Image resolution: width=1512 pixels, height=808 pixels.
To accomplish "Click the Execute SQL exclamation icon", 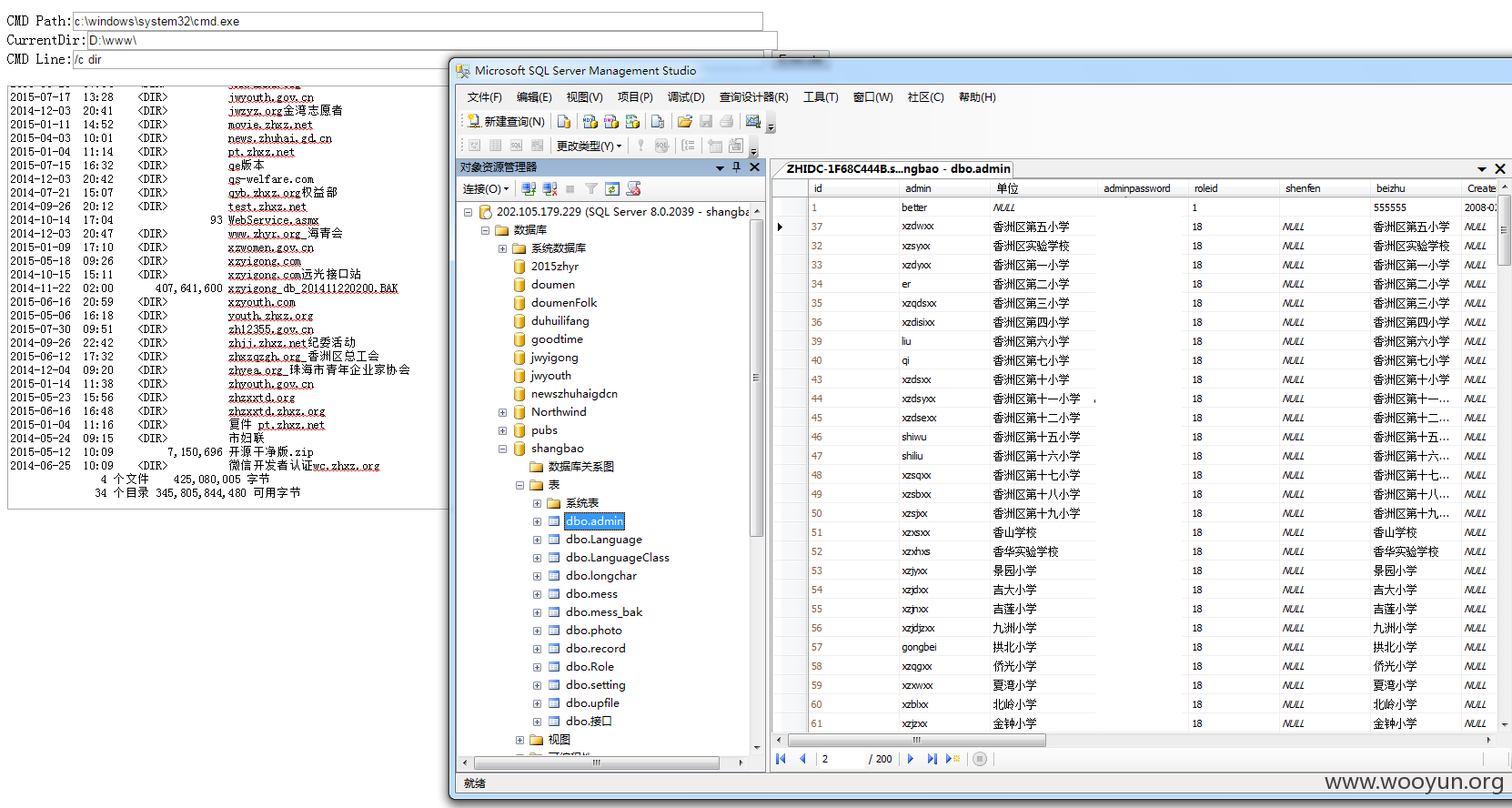I will tap(640, 146).
